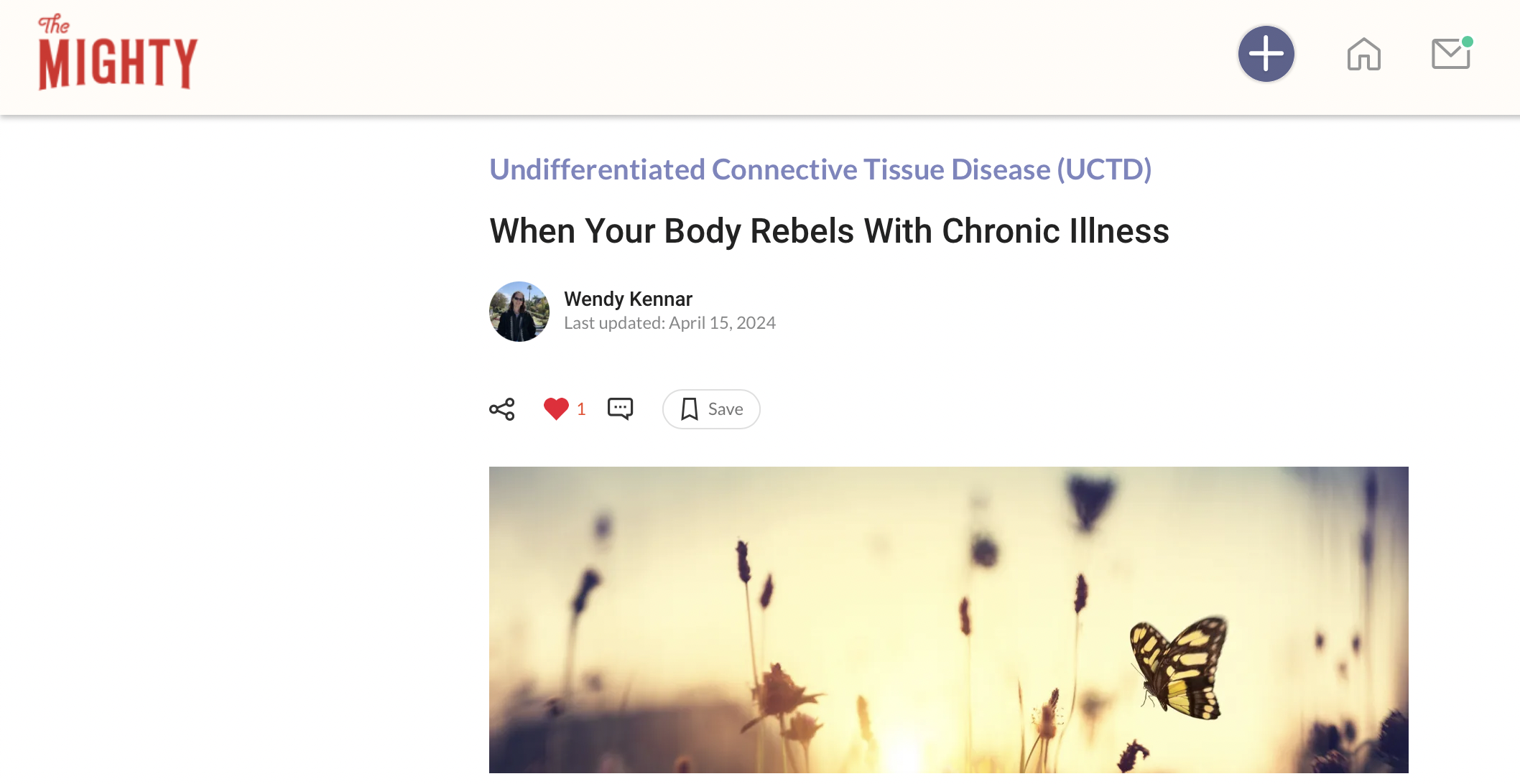Viewport: 1520px width, 784px height.
Task: Open comments via the speech bubble icon
Action: click(620, 409)
